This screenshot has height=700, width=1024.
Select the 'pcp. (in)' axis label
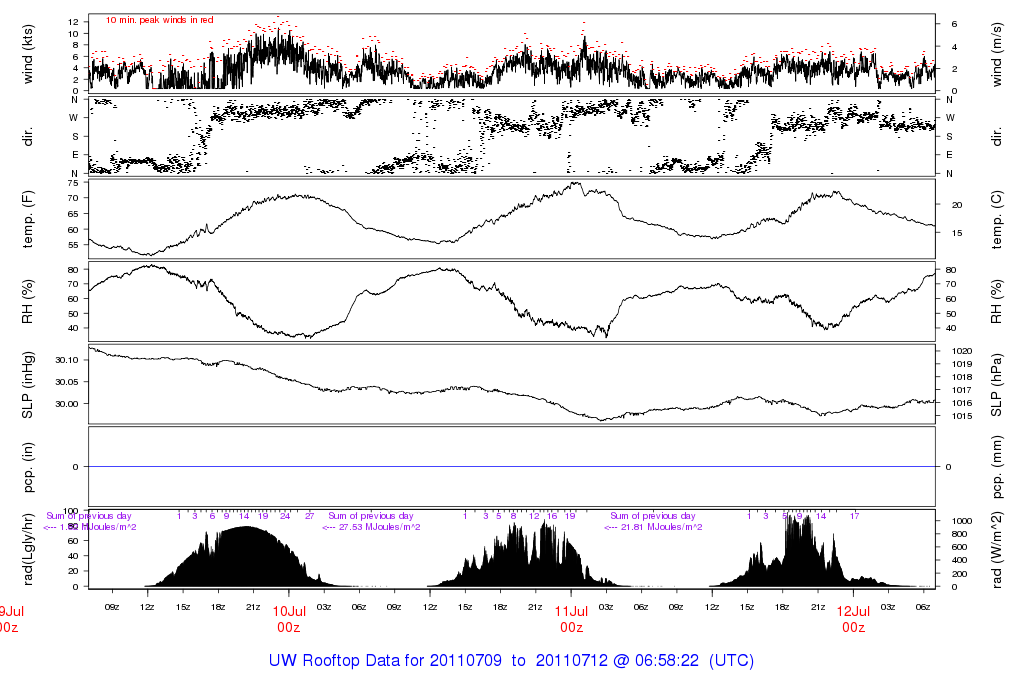pyautogui.click(x=27, y=467)
